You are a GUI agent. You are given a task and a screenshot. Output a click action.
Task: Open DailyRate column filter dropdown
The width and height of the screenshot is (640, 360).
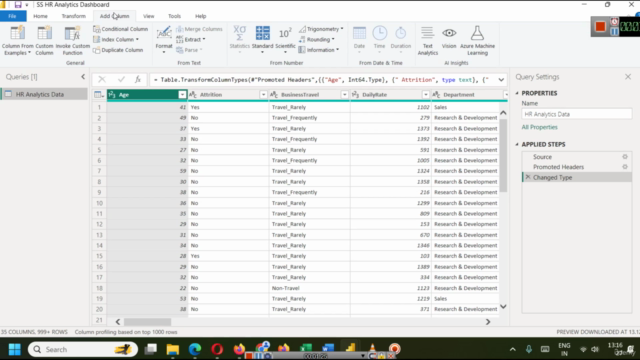point(426,95)
